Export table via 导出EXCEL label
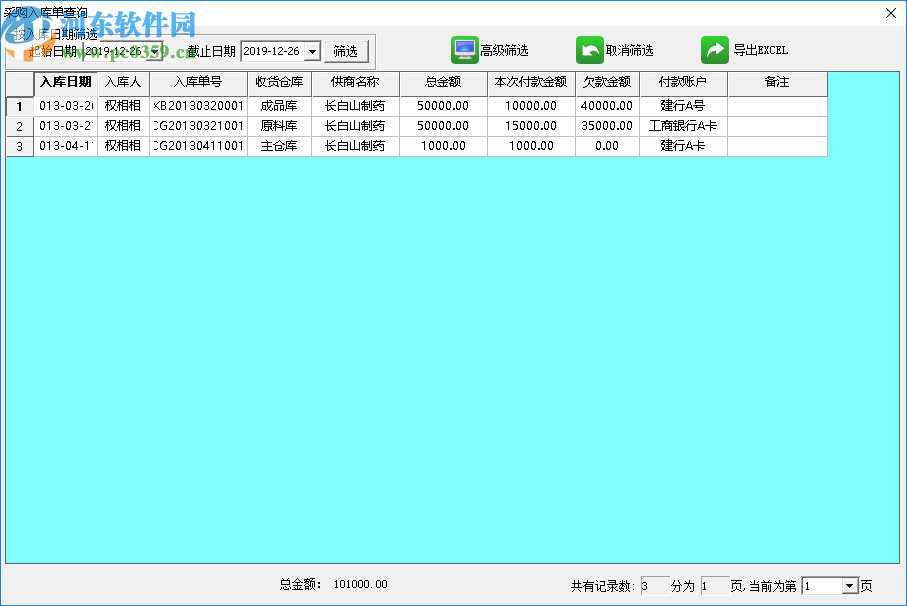907x606 pixels. point(761,51)
